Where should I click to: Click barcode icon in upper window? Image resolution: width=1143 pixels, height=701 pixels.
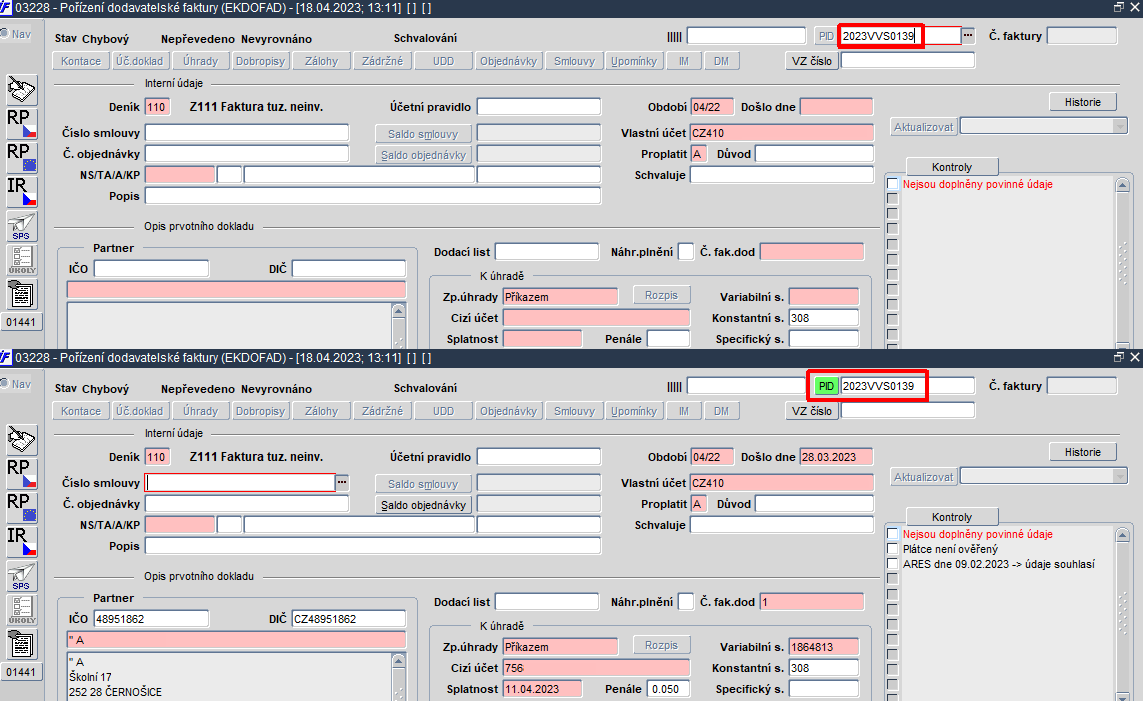click(x=674, y=36)
